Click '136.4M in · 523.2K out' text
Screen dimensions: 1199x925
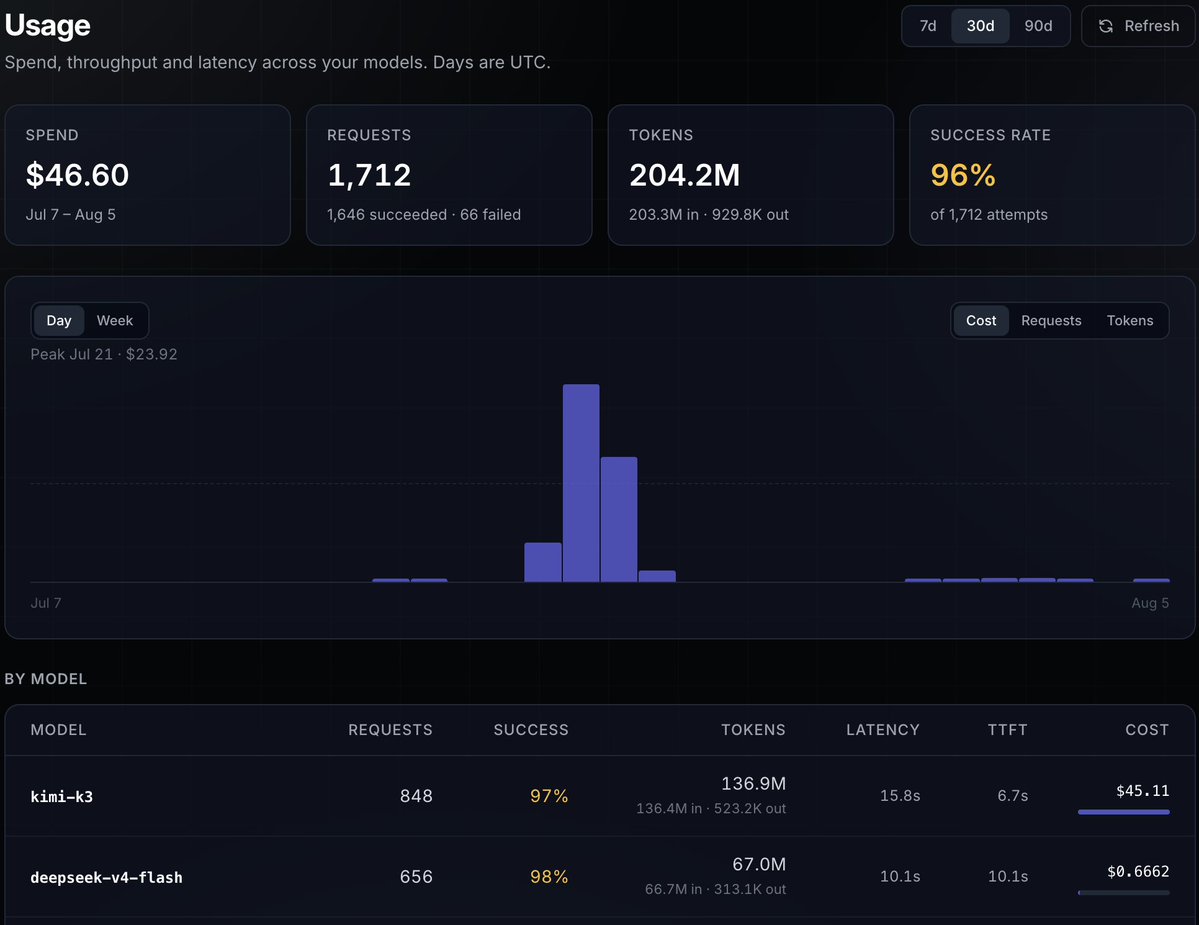(x=711, y=809)
